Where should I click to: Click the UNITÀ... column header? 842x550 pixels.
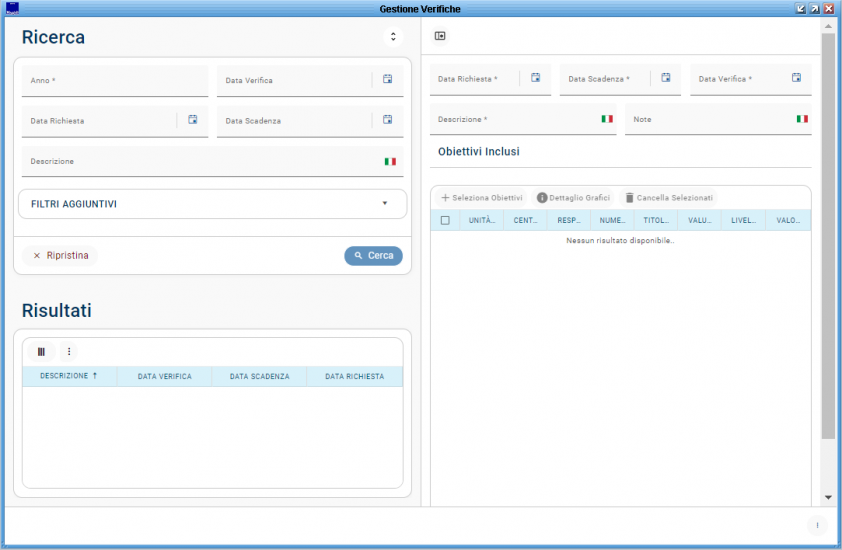(x=482, y=220)
